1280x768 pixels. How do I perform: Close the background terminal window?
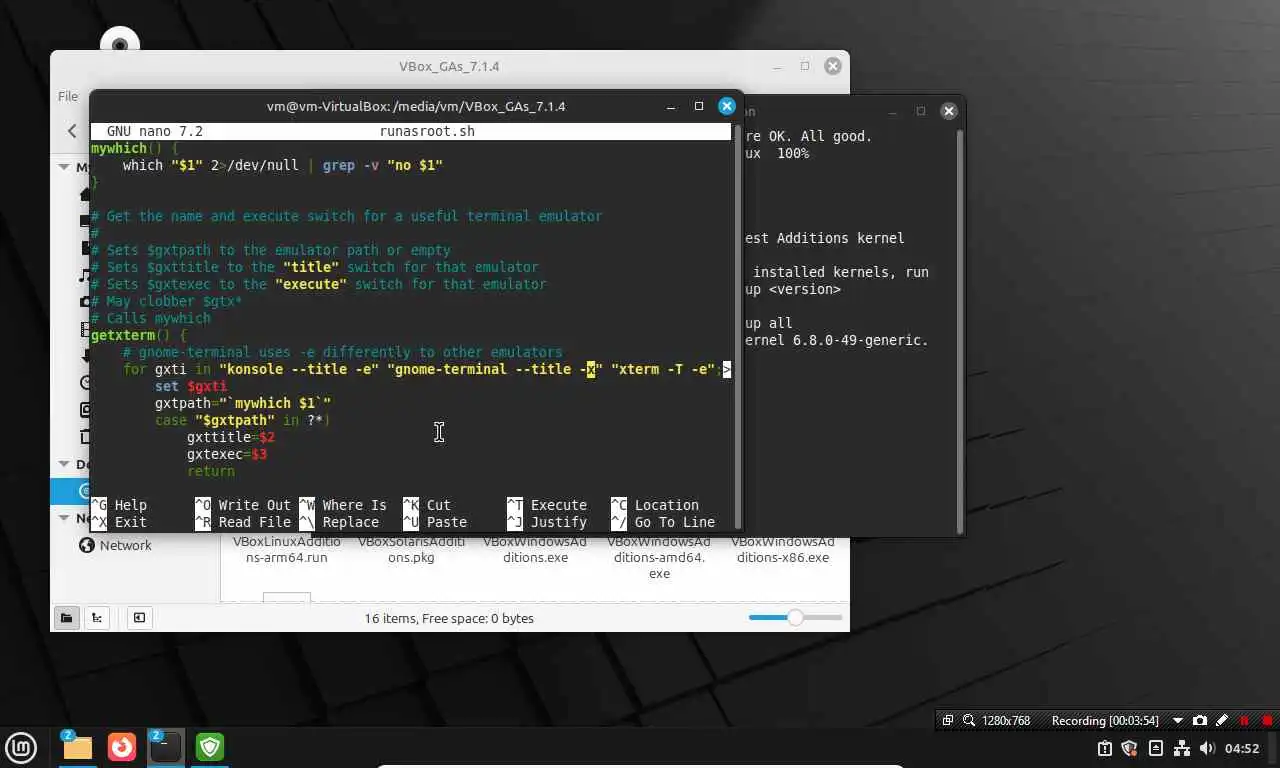point(949,111)
